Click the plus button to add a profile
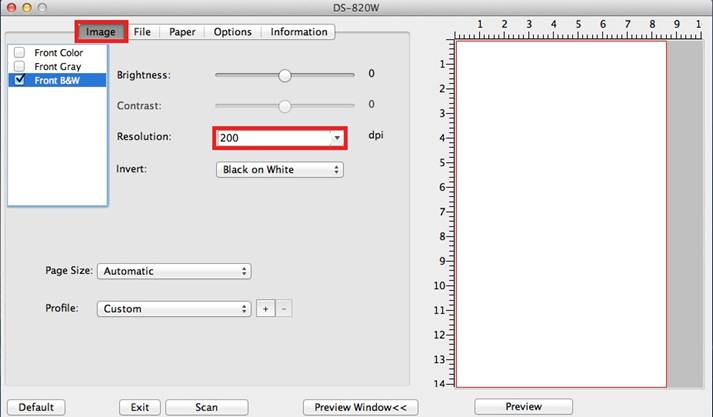The height and width of the screenshot is (417, 713). click(266, 309)
